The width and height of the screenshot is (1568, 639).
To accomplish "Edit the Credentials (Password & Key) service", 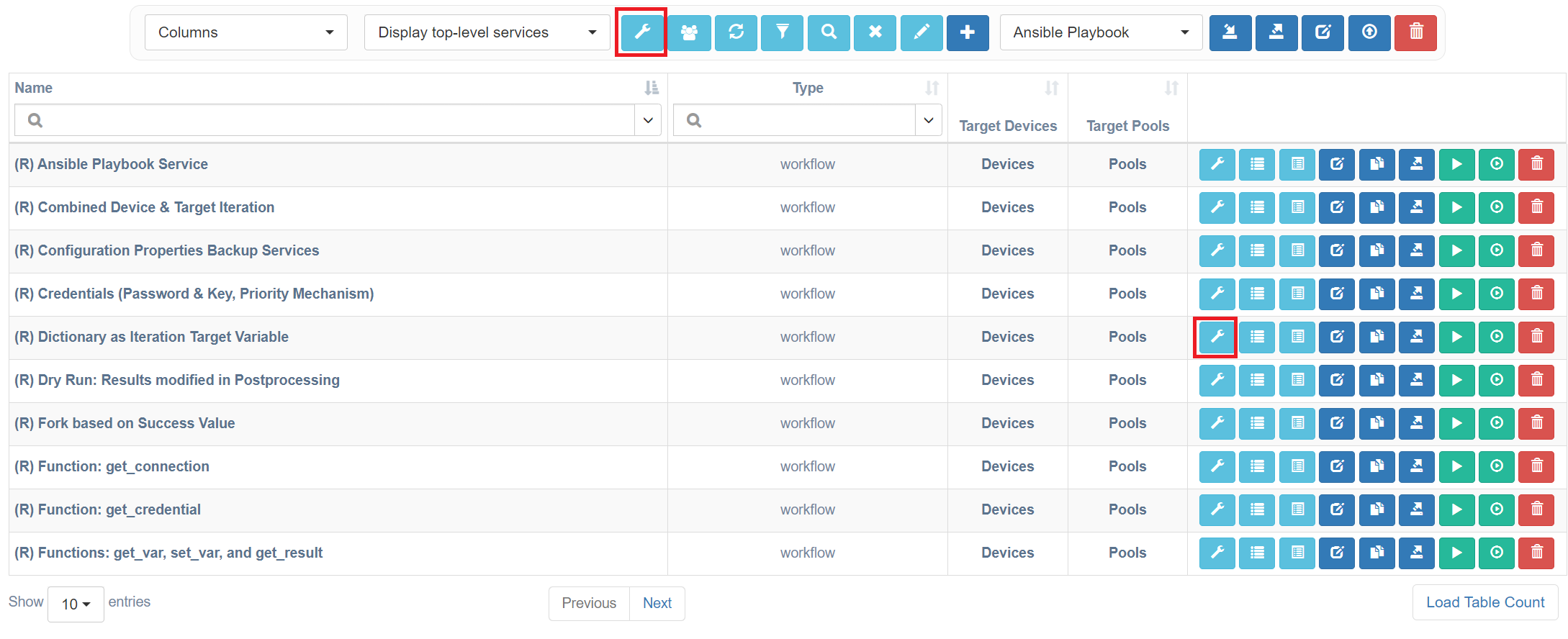I will tap(1337, 294).
